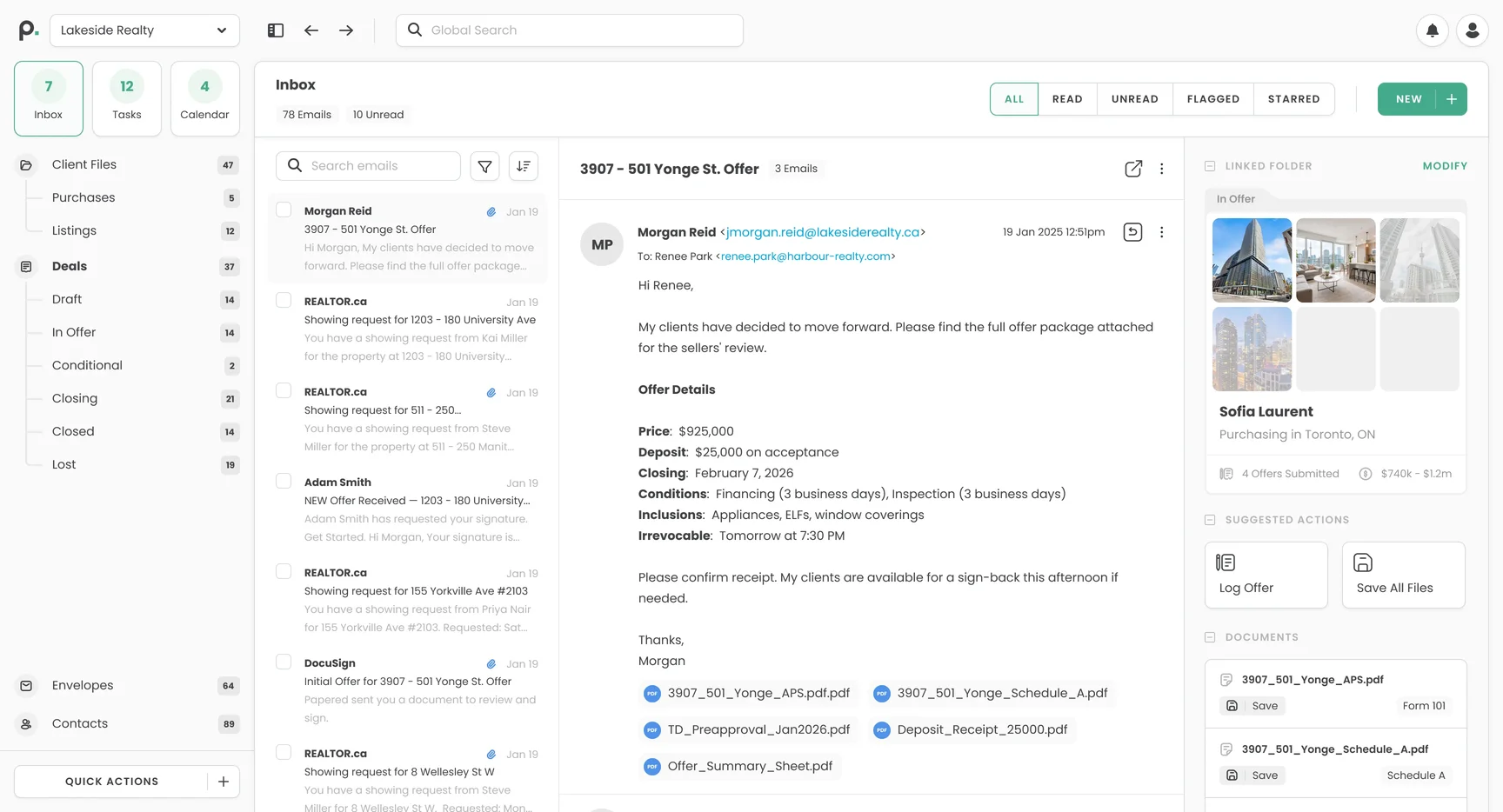Check the Adam Smith email checkbox
1503x812 pixels.
tap(283, 480)
